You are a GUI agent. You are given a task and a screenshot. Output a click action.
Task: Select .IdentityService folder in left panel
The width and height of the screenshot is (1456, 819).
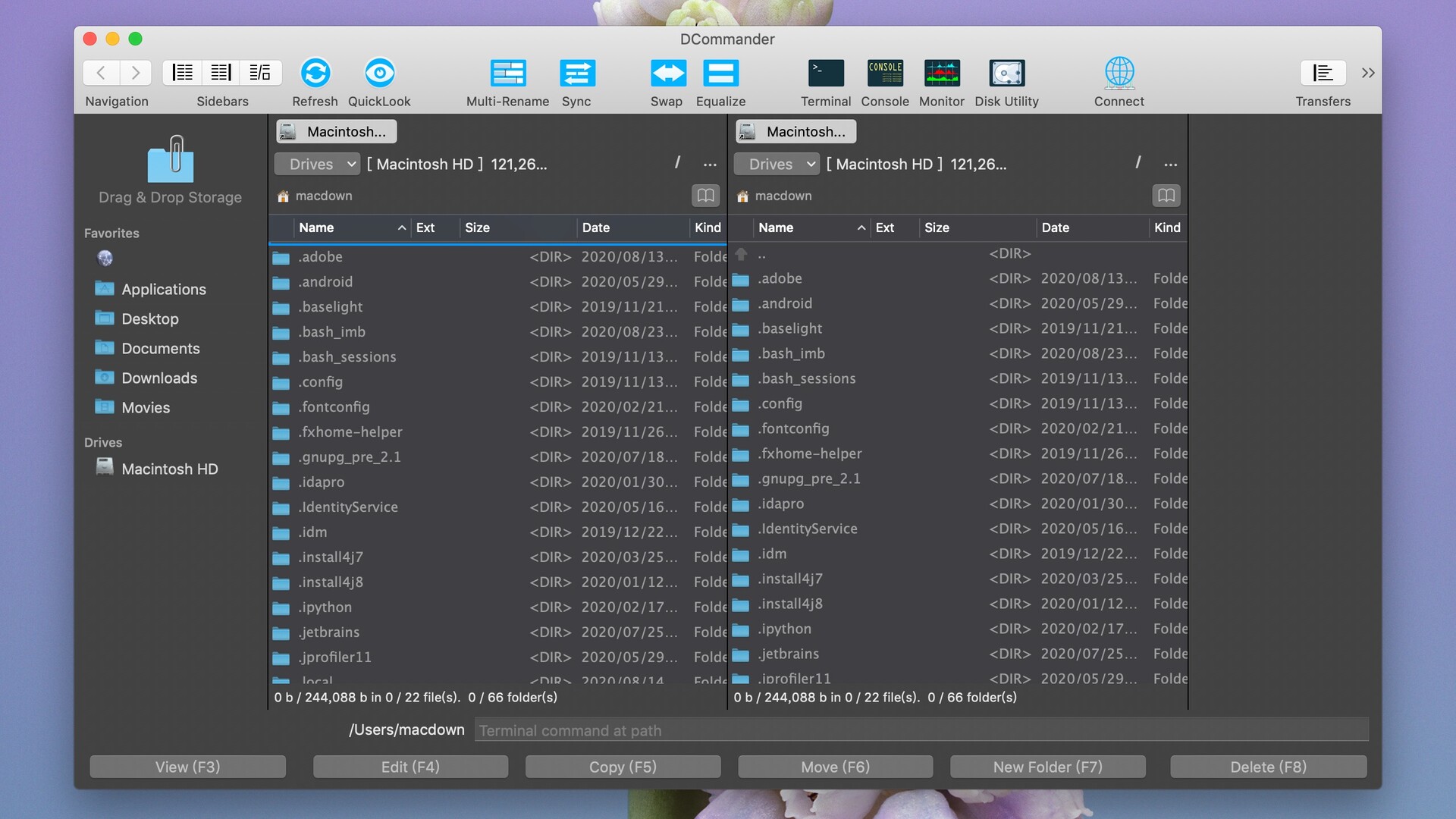pyautogui.click(x=497, y=507)
